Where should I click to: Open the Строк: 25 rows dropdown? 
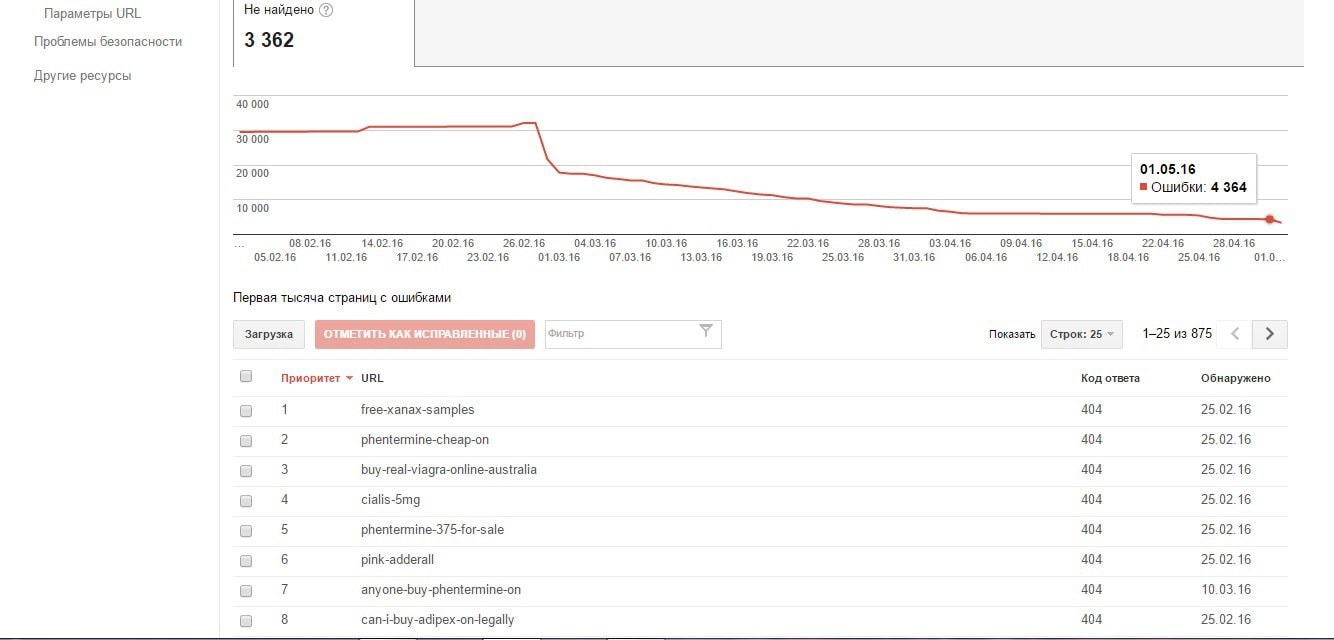pos(1082,334)
